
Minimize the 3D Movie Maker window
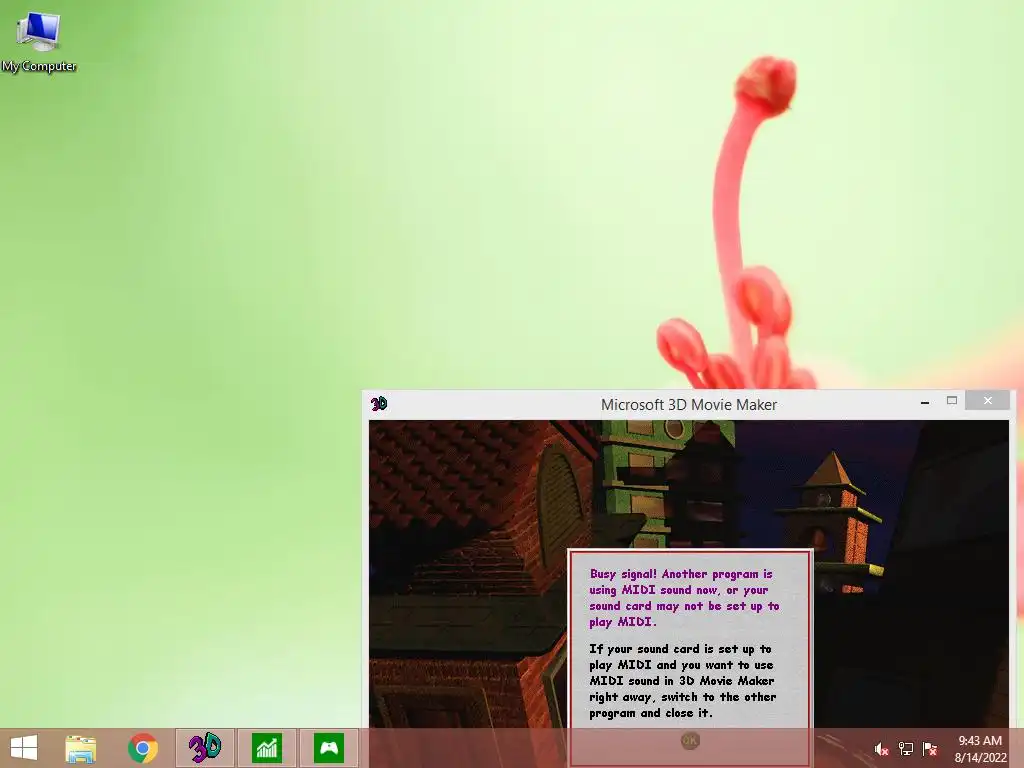[x=925, y=402]
